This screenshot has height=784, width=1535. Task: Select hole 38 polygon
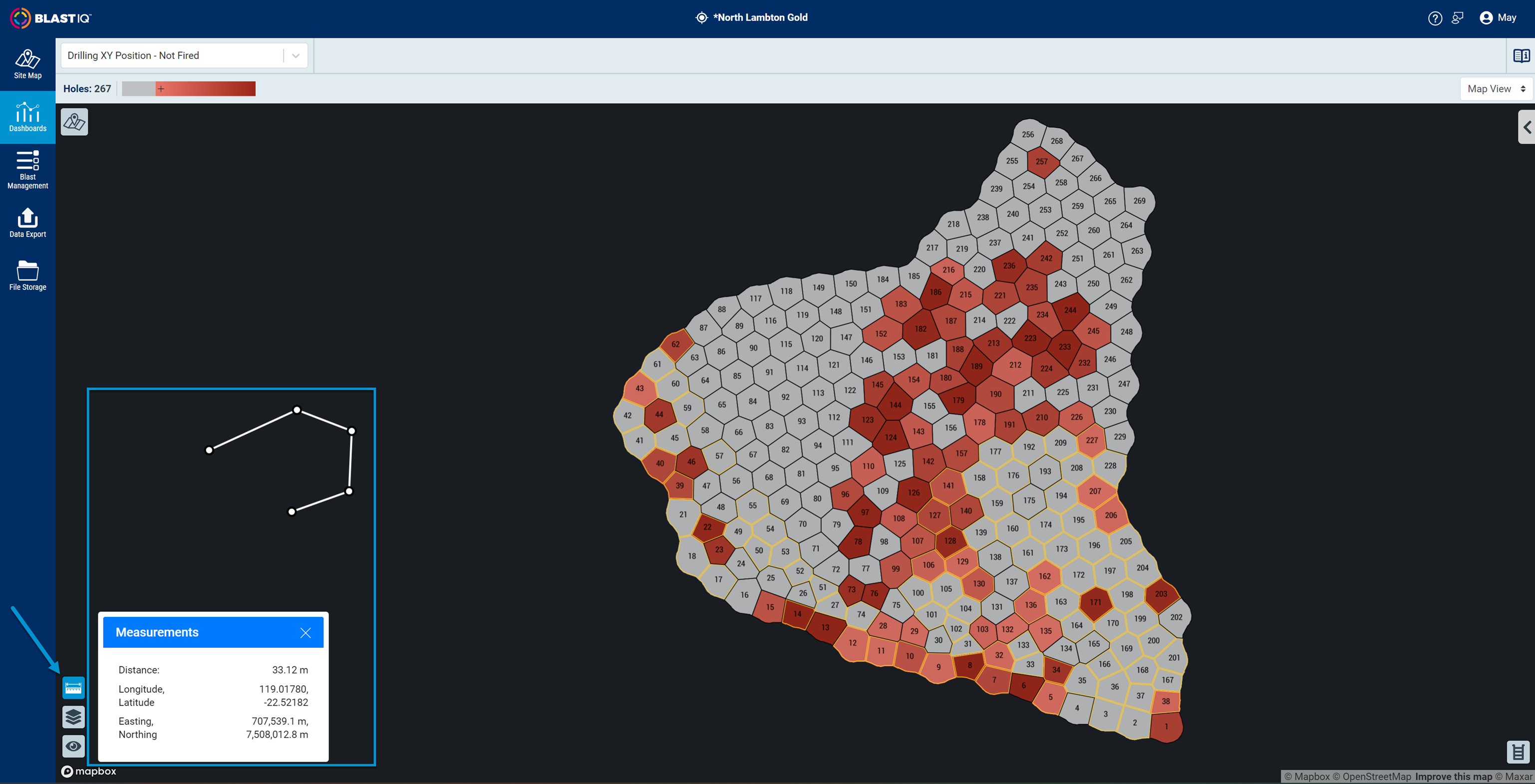click(x=1166, y=701)
